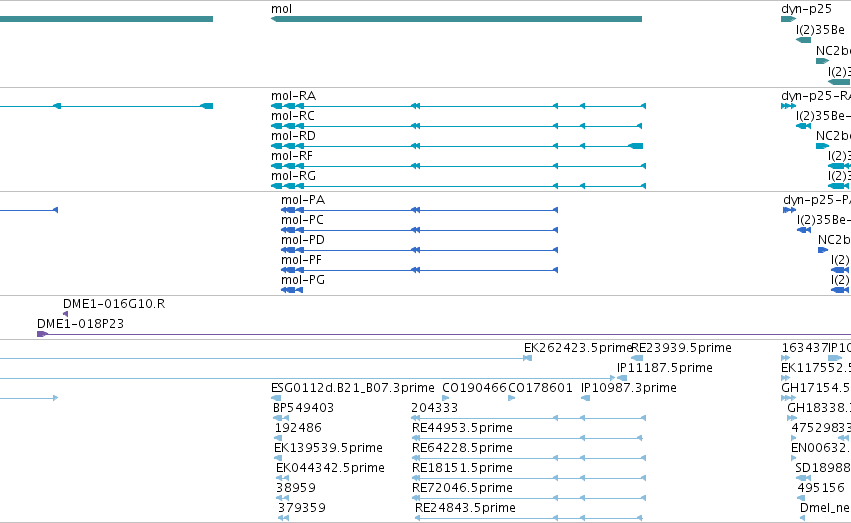Select the EK262423.5prime EST label

pyautogui.click(x=579, y=348)
